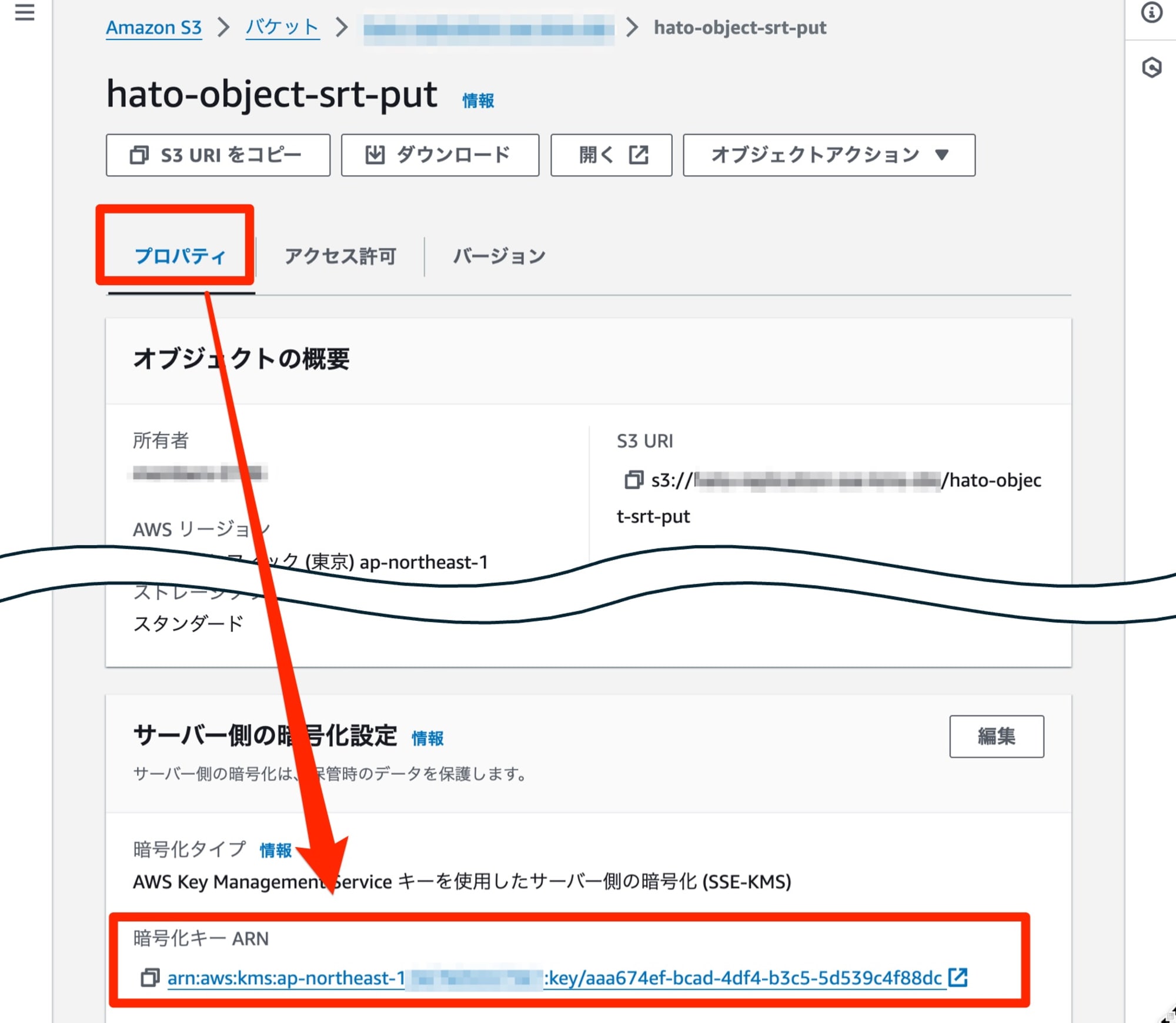Click 情報 link next to object title

pos(478,101)
